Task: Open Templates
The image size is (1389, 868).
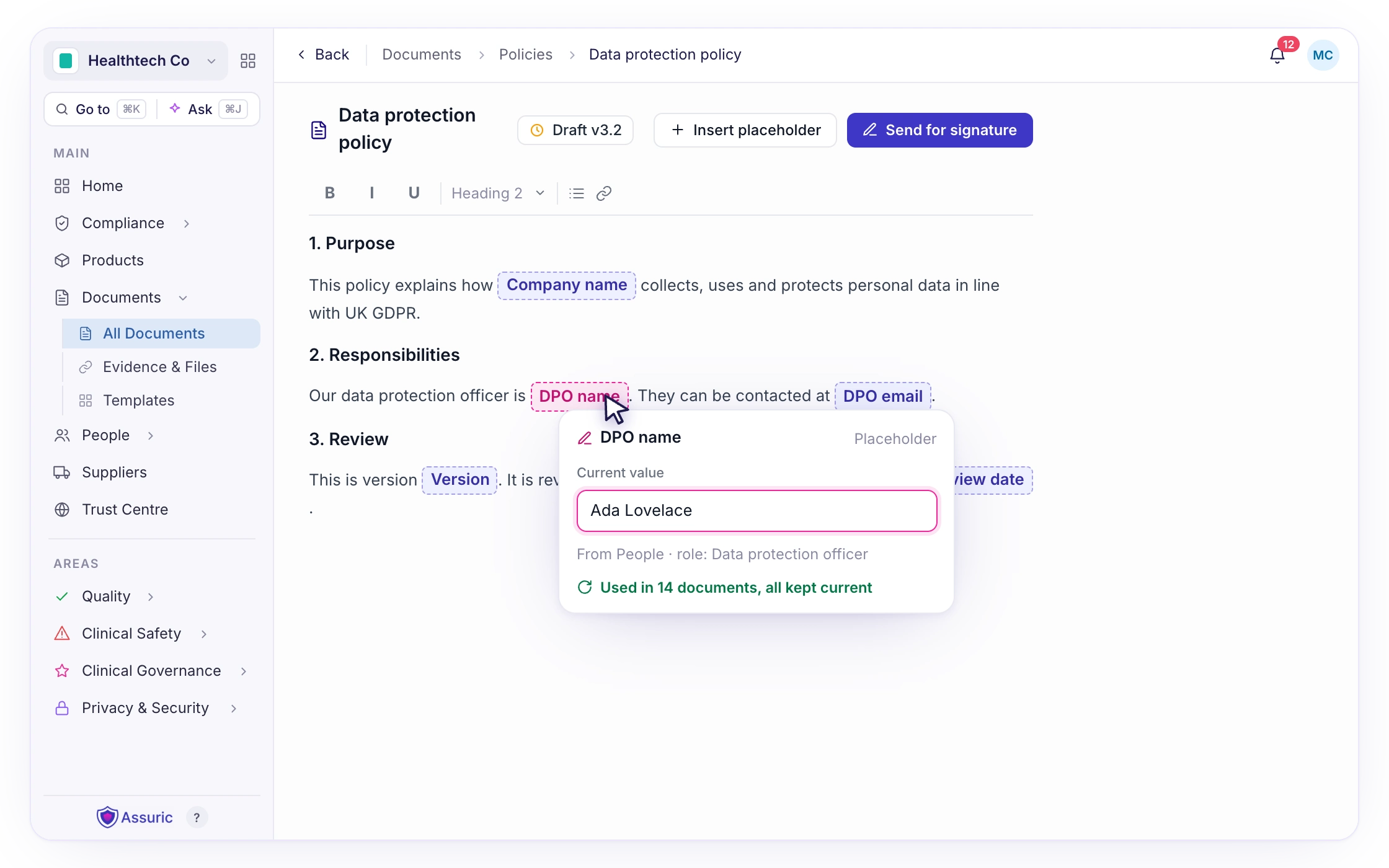Action: pyautogui.click(x=138, y=401)
